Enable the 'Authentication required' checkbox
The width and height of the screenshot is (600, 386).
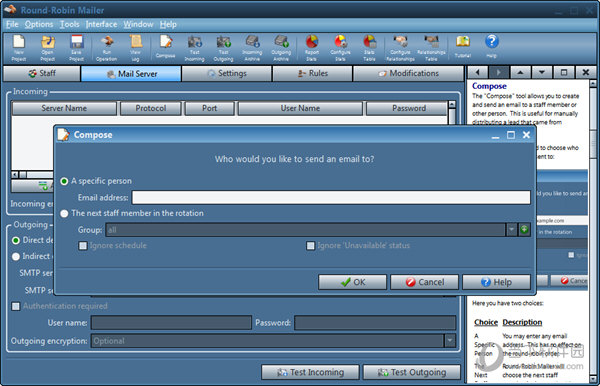point(16,306)
